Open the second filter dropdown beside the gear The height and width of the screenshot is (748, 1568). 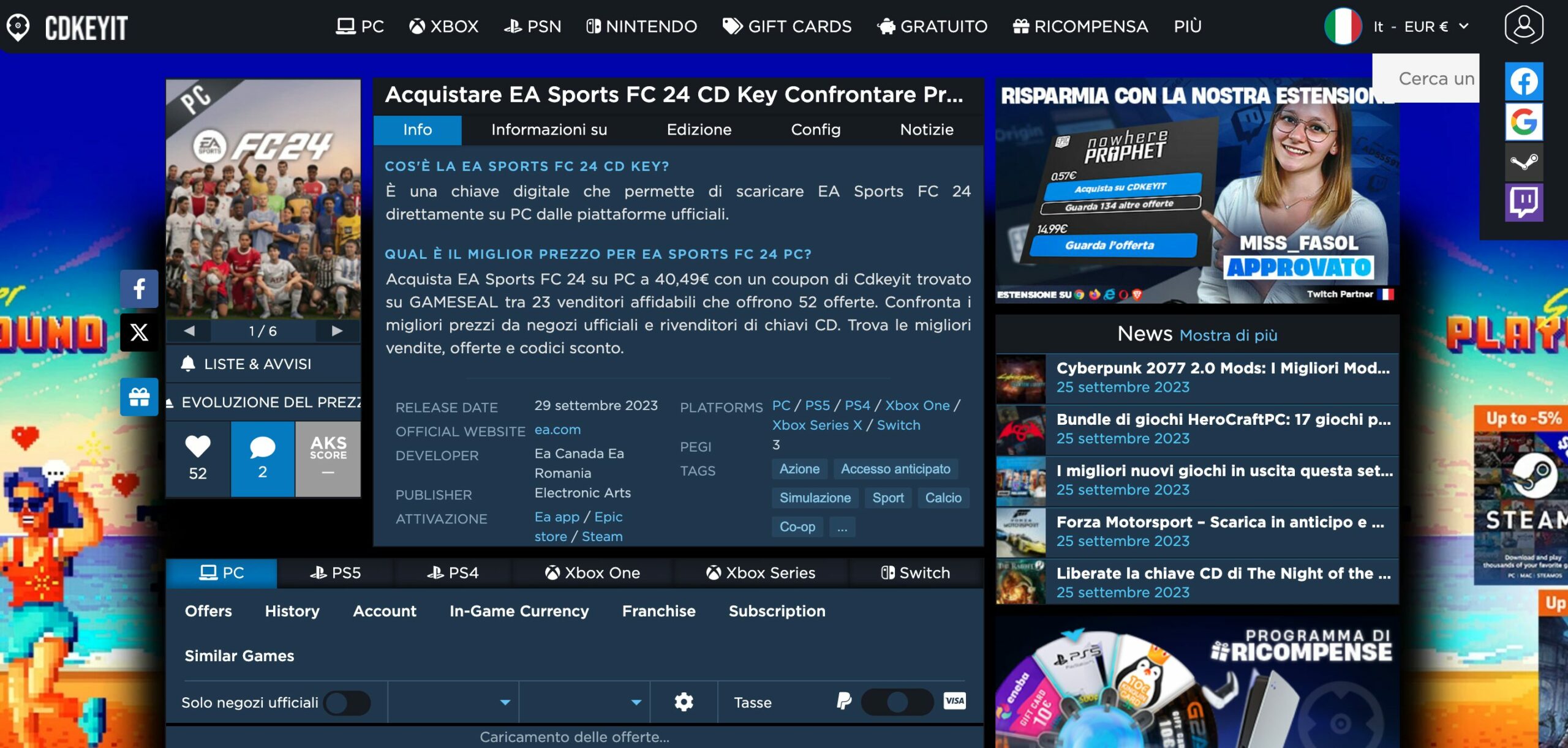point(584,702)
